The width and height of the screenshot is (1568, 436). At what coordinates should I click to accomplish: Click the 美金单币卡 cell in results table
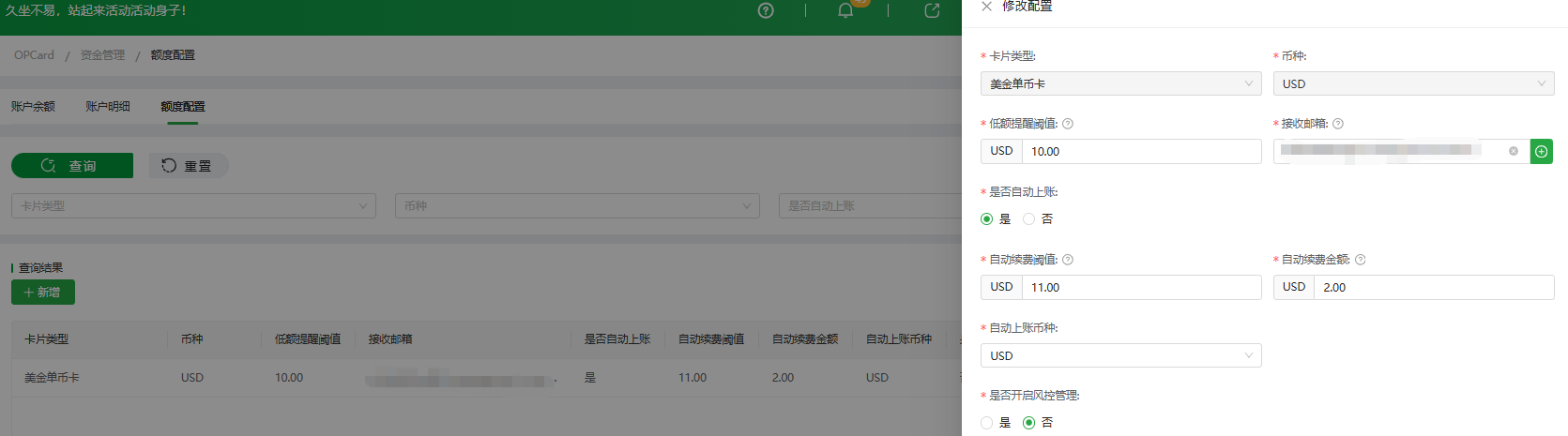(x=52, y=378)
